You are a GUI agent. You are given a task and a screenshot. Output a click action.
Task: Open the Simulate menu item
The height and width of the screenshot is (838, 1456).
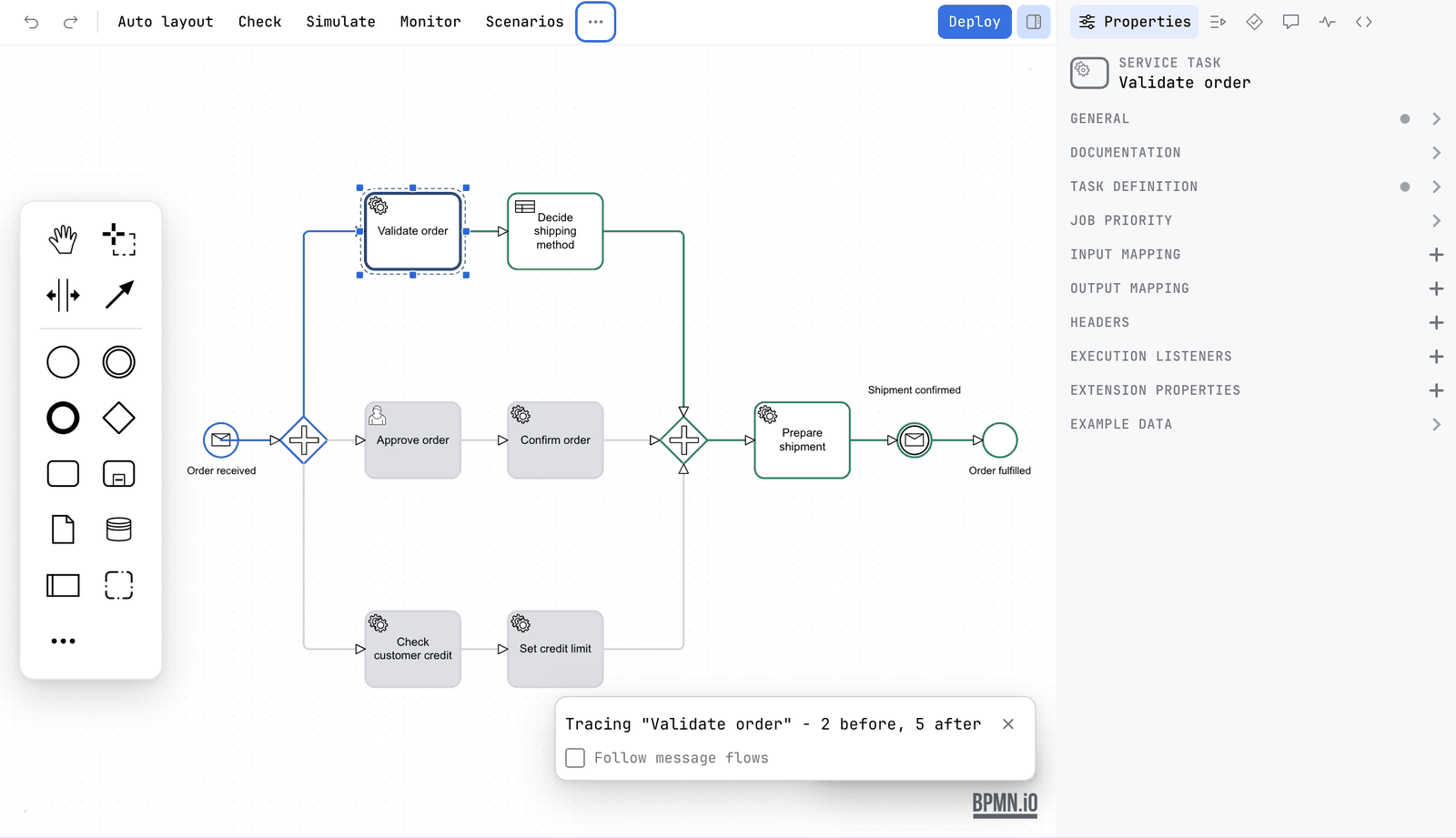[x=340, y=22]
